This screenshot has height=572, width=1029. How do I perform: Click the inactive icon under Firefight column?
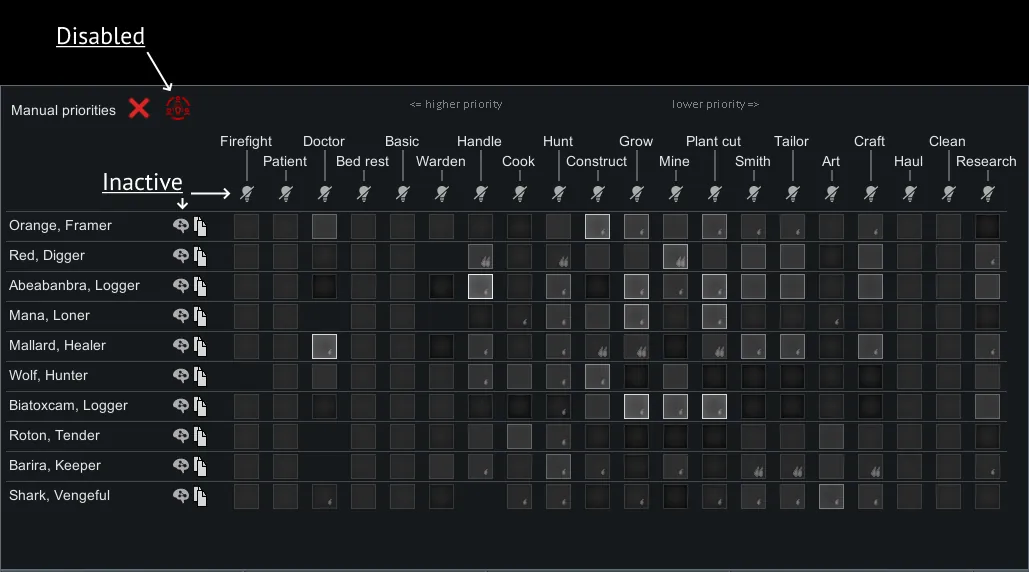(x=246, y=192)
